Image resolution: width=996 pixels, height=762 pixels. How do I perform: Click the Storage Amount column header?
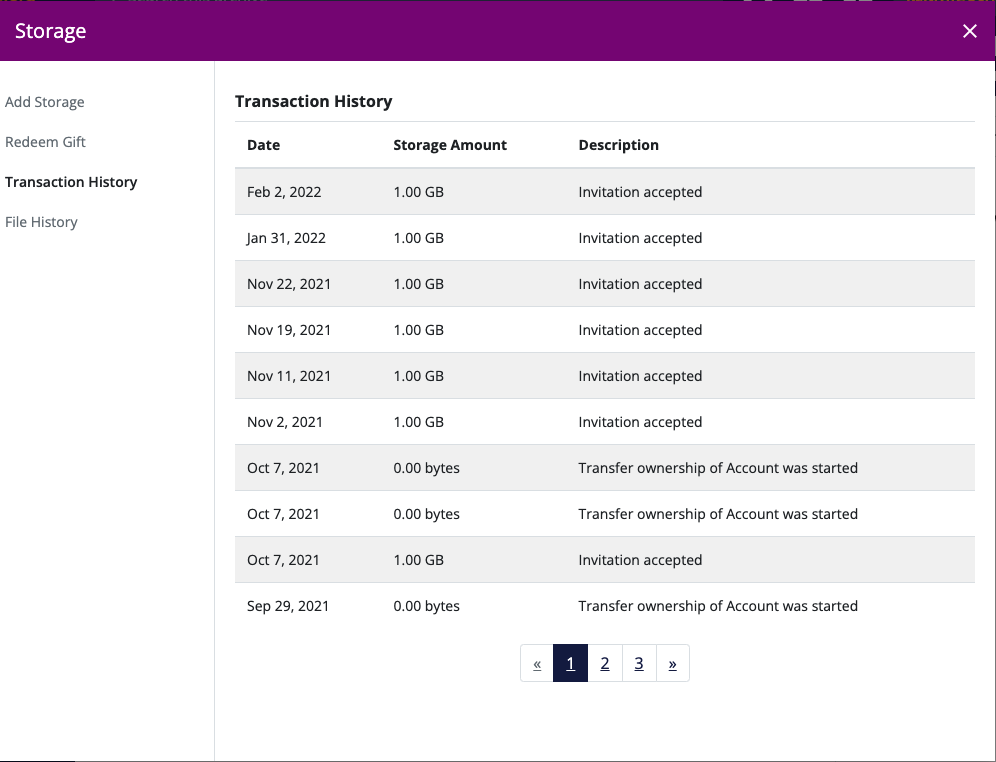[450, 145]
